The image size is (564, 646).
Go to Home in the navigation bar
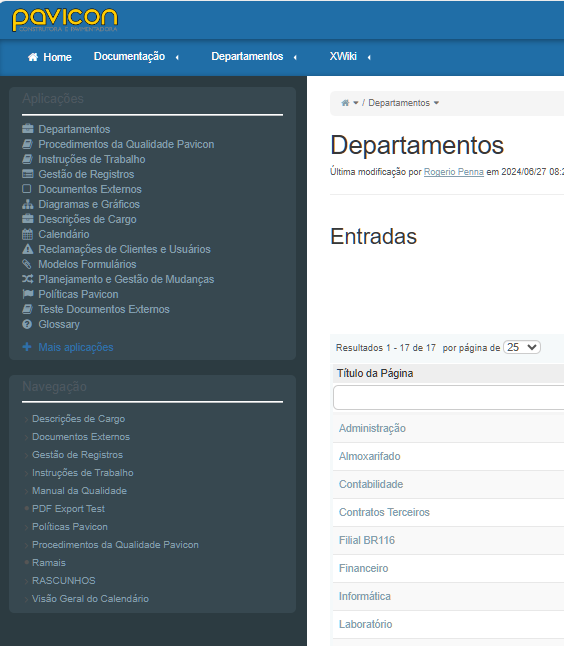pos(49,57)
